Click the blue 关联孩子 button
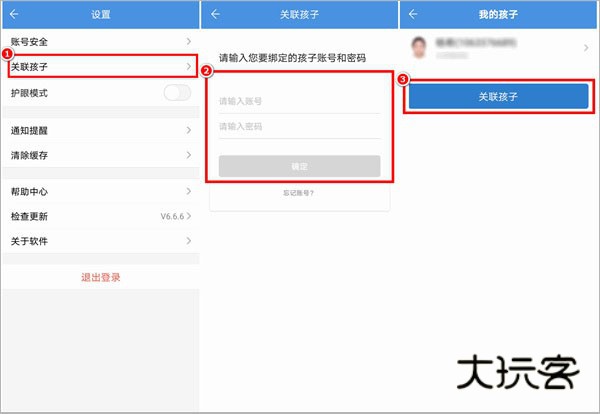600x414 pixels. (499, 96)
